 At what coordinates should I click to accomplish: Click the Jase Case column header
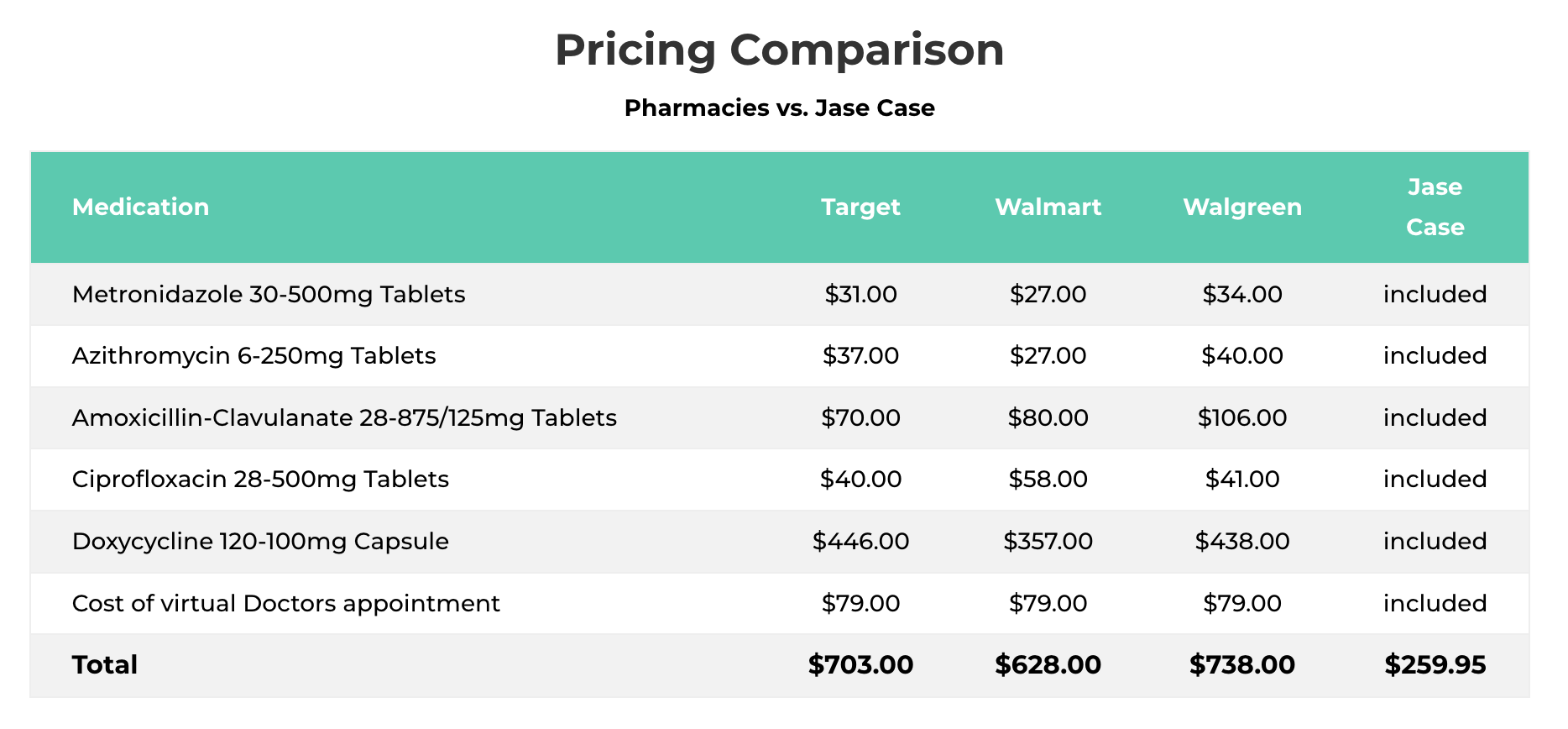[1435, 207]
